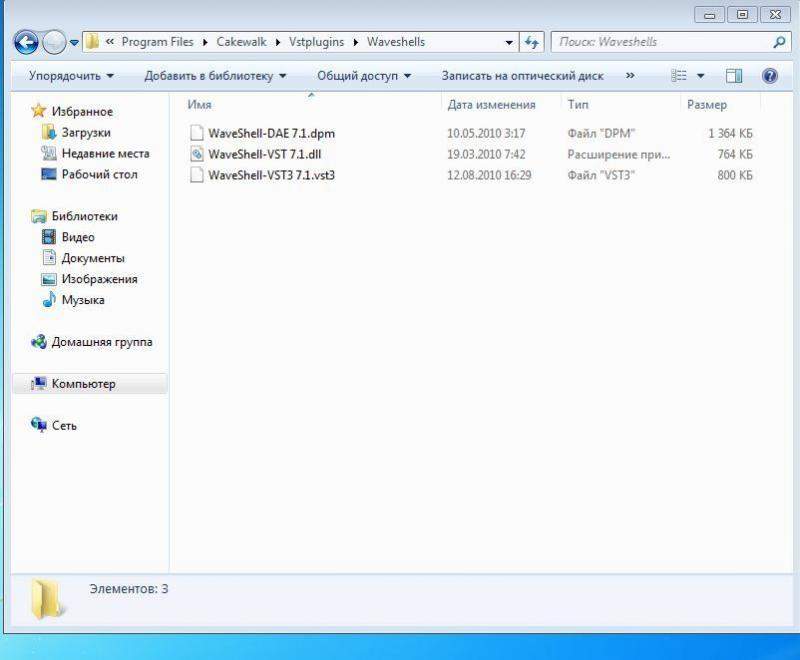Viewport: 800px width, 660px height.
Task: Sort by the Имя column header
Action: point(199,105)
